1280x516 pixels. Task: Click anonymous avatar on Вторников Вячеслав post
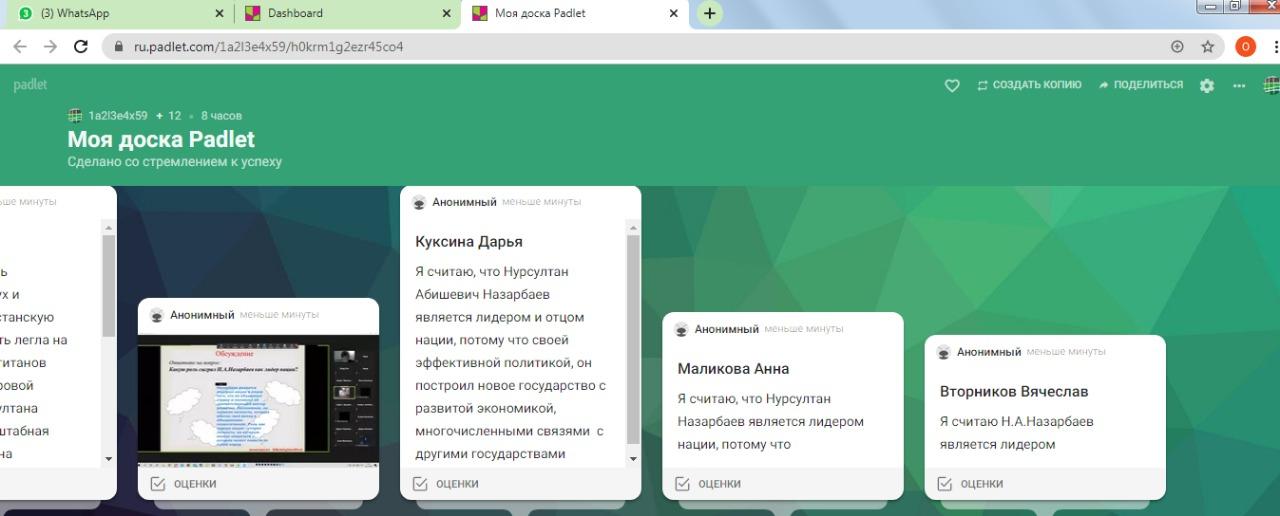click(943, 352)
